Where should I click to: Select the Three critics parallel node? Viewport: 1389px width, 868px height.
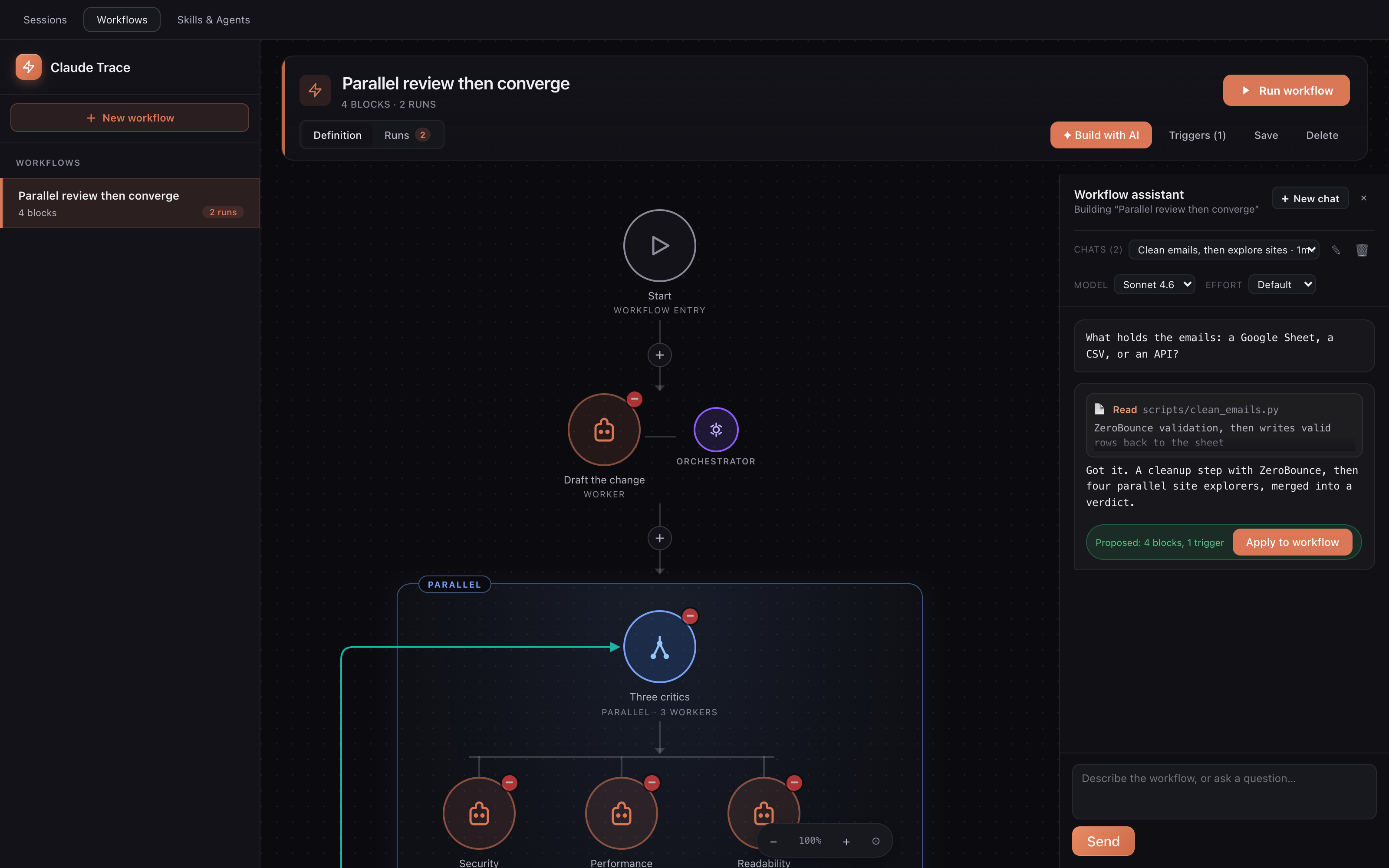click(659, 646)
